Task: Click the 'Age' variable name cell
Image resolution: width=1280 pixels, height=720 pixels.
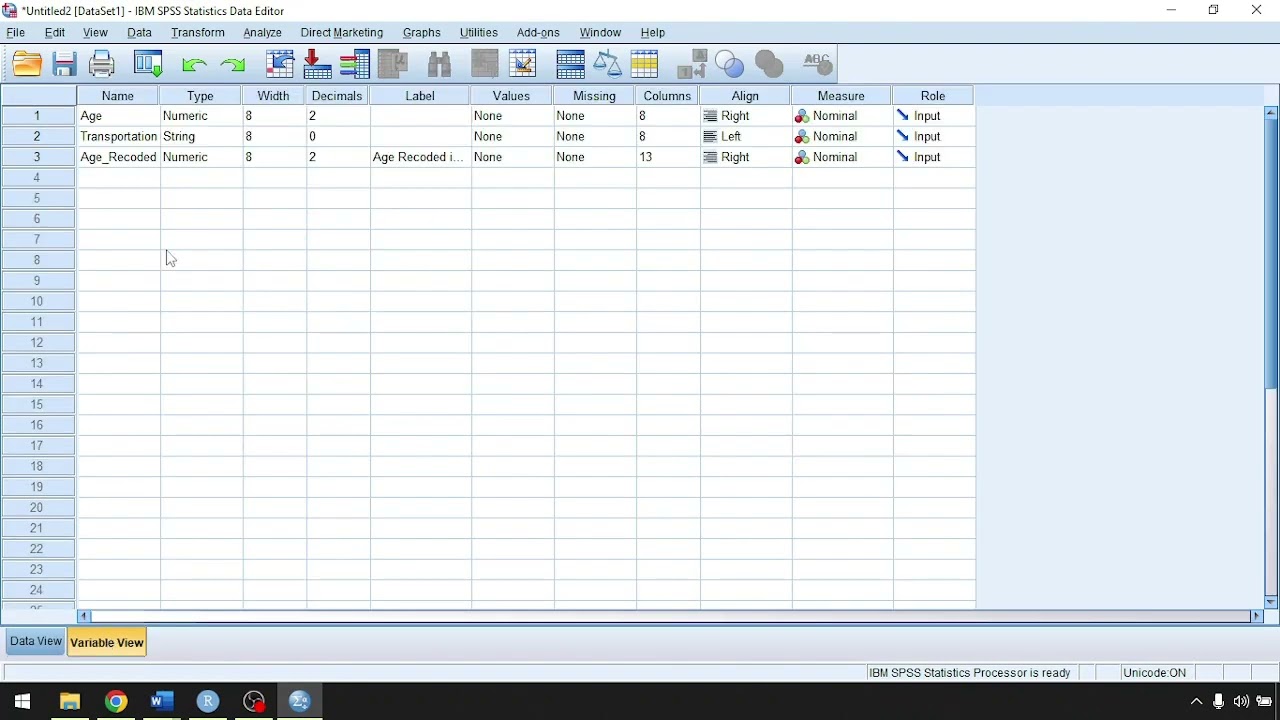Action: (x=118, y=116)
